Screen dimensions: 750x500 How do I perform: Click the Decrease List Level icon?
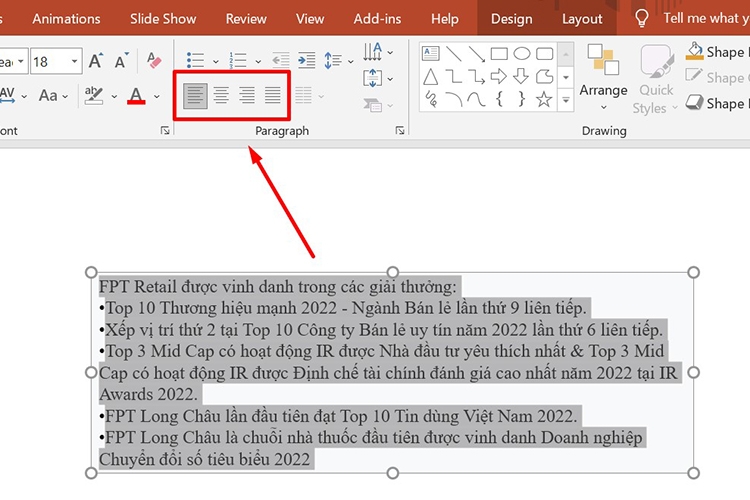pyautogui.click(x=281, y=61)
